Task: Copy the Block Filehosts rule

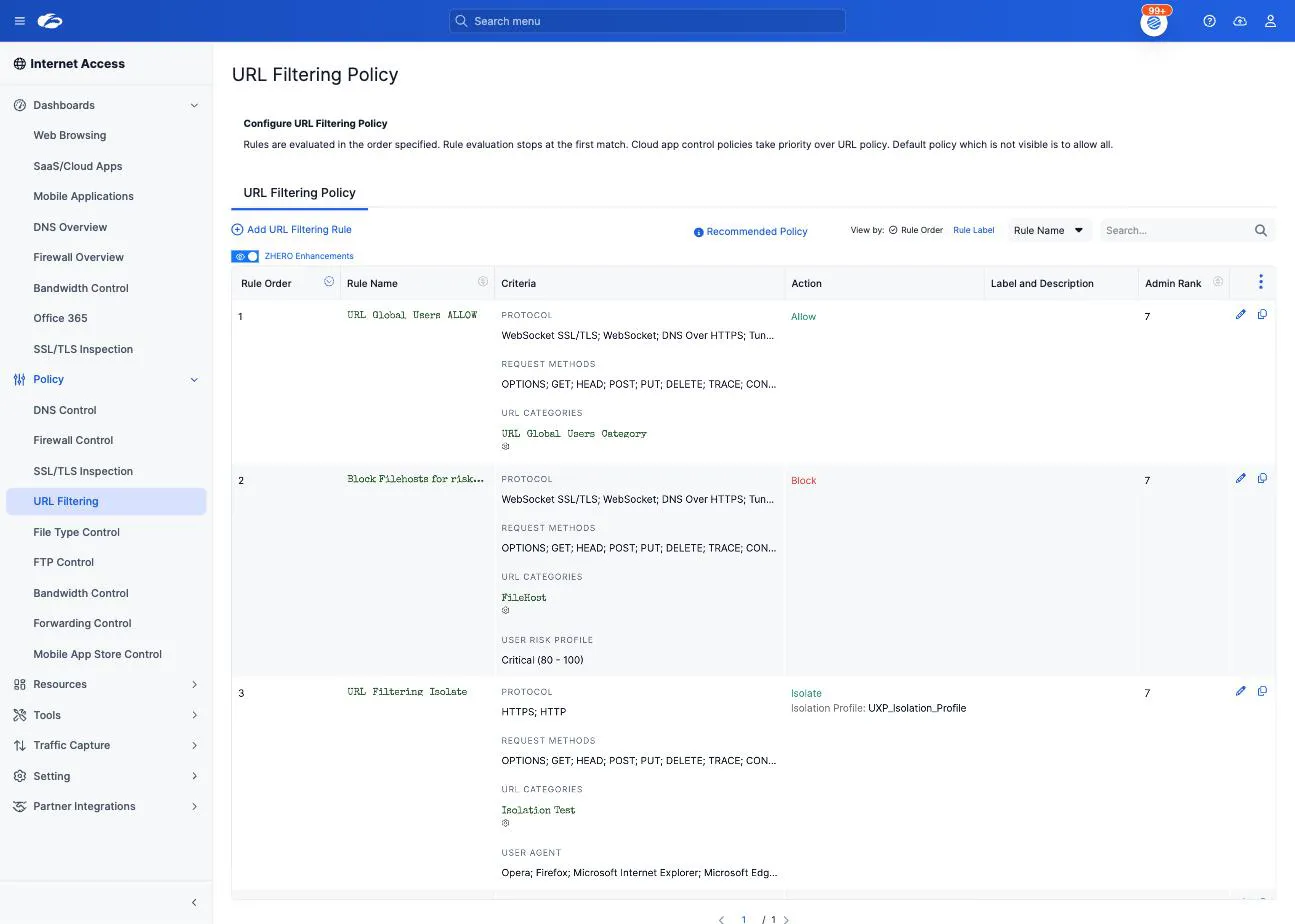Action: (x=1262, y=478)
